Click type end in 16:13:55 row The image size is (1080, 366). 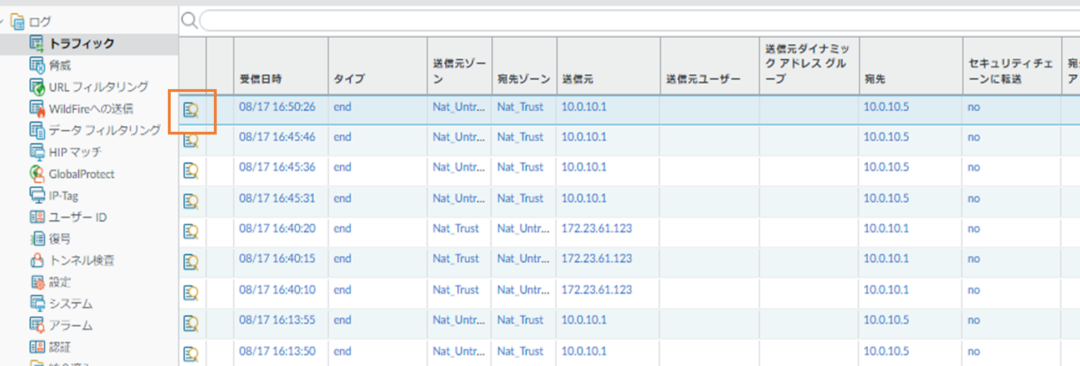(x=342, y=320)
